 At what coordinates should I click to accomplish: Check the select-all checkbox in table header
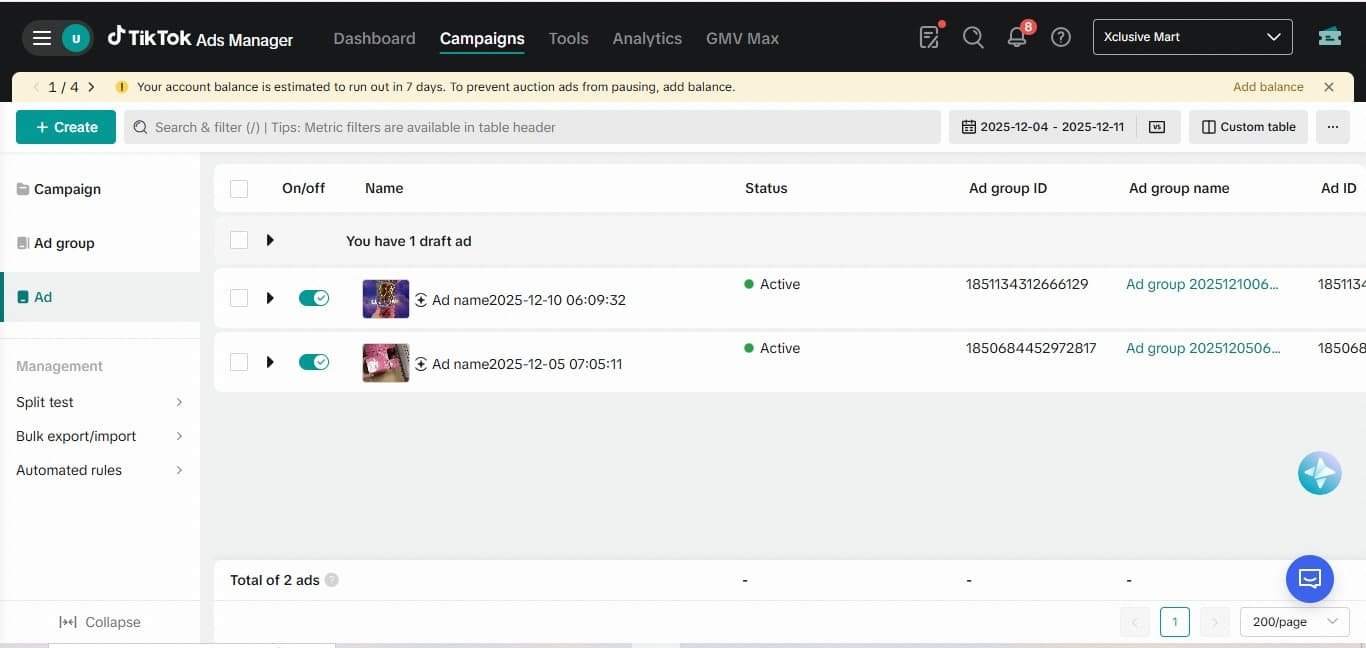[x=239, y=188]
